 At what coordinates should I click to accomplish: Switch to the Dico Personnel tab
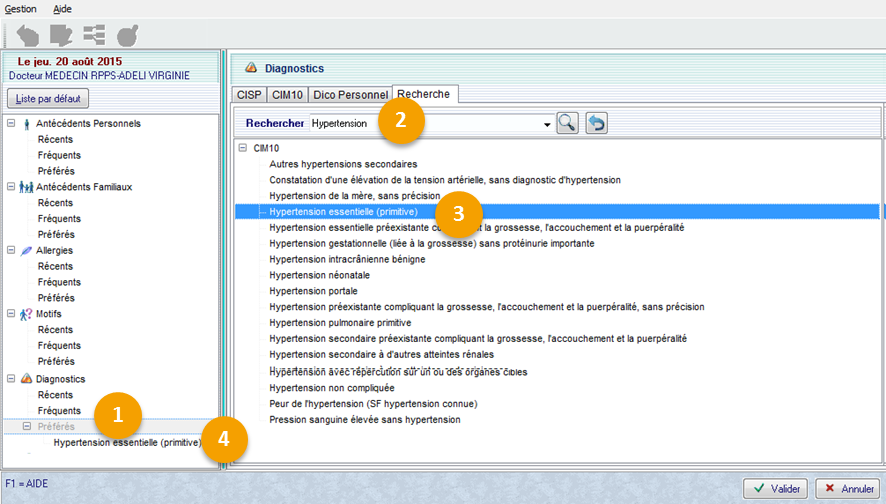tap(349, 95)
